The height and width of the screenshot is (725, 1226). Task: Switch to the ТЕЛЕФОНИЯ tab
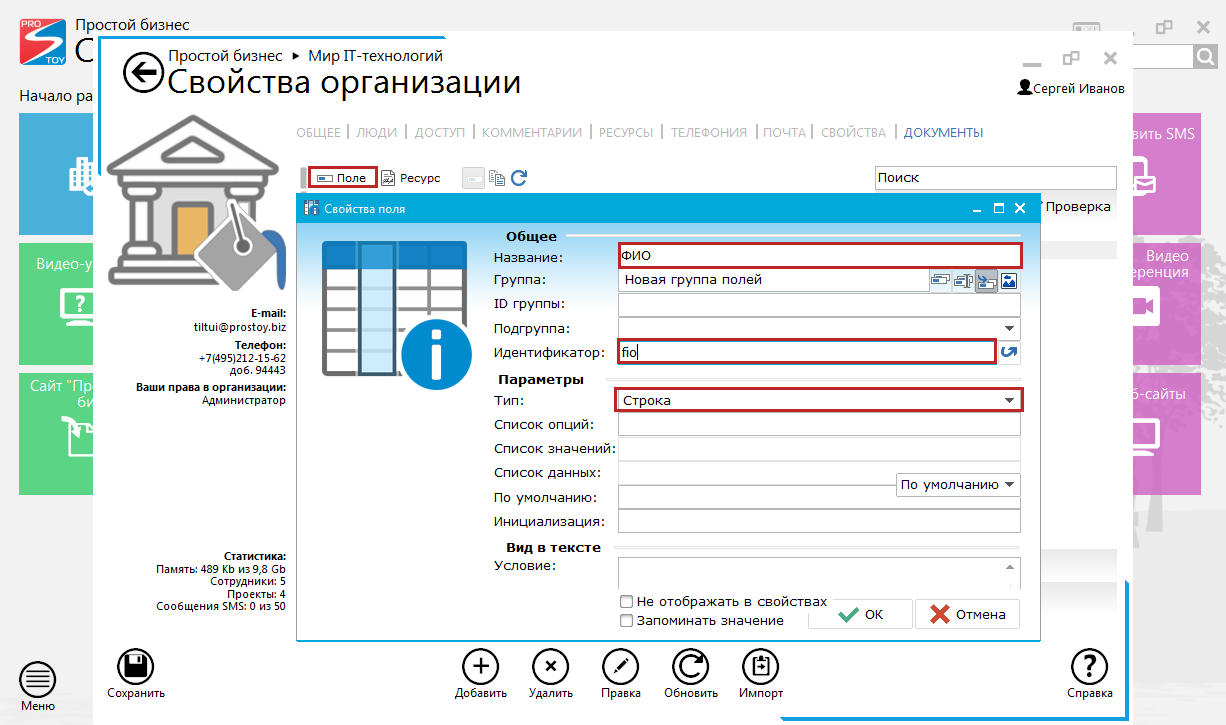tap(708, 132)
